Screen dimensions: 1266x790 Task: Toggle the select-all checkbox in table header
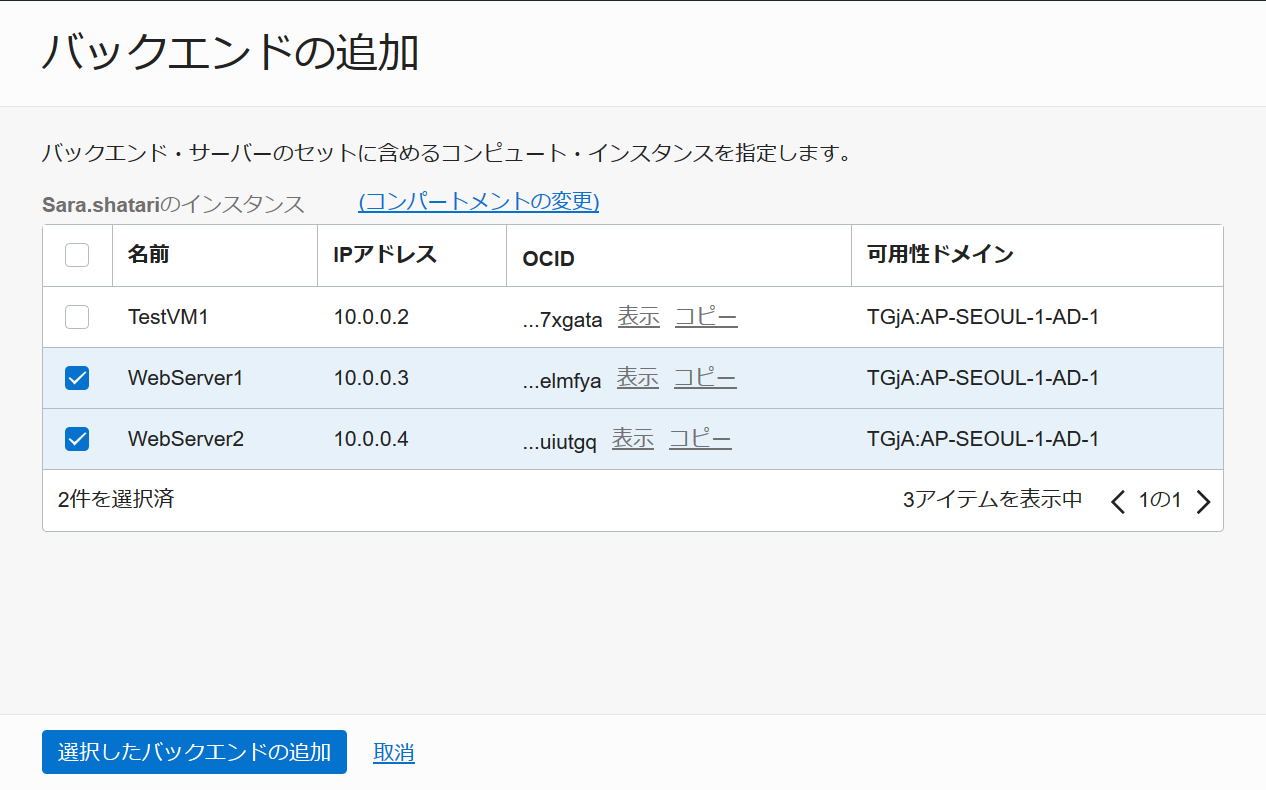77,255
